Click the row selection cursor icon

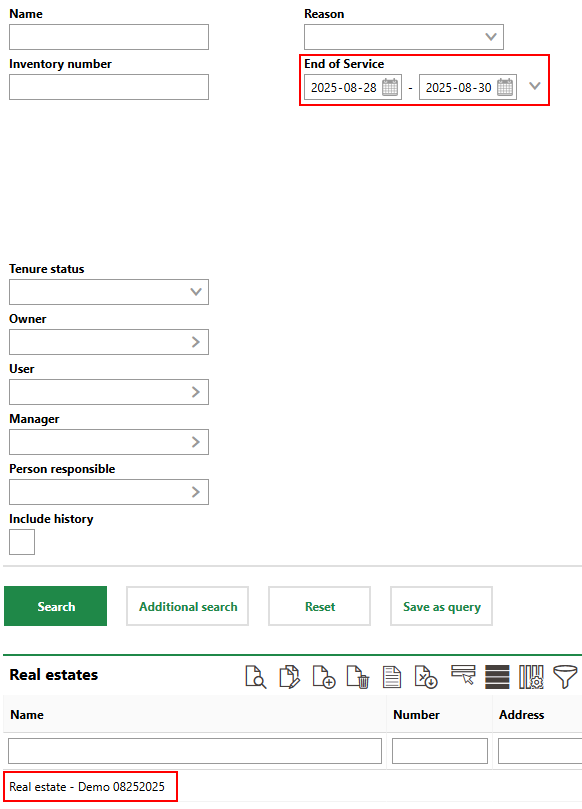click(463, 675)
